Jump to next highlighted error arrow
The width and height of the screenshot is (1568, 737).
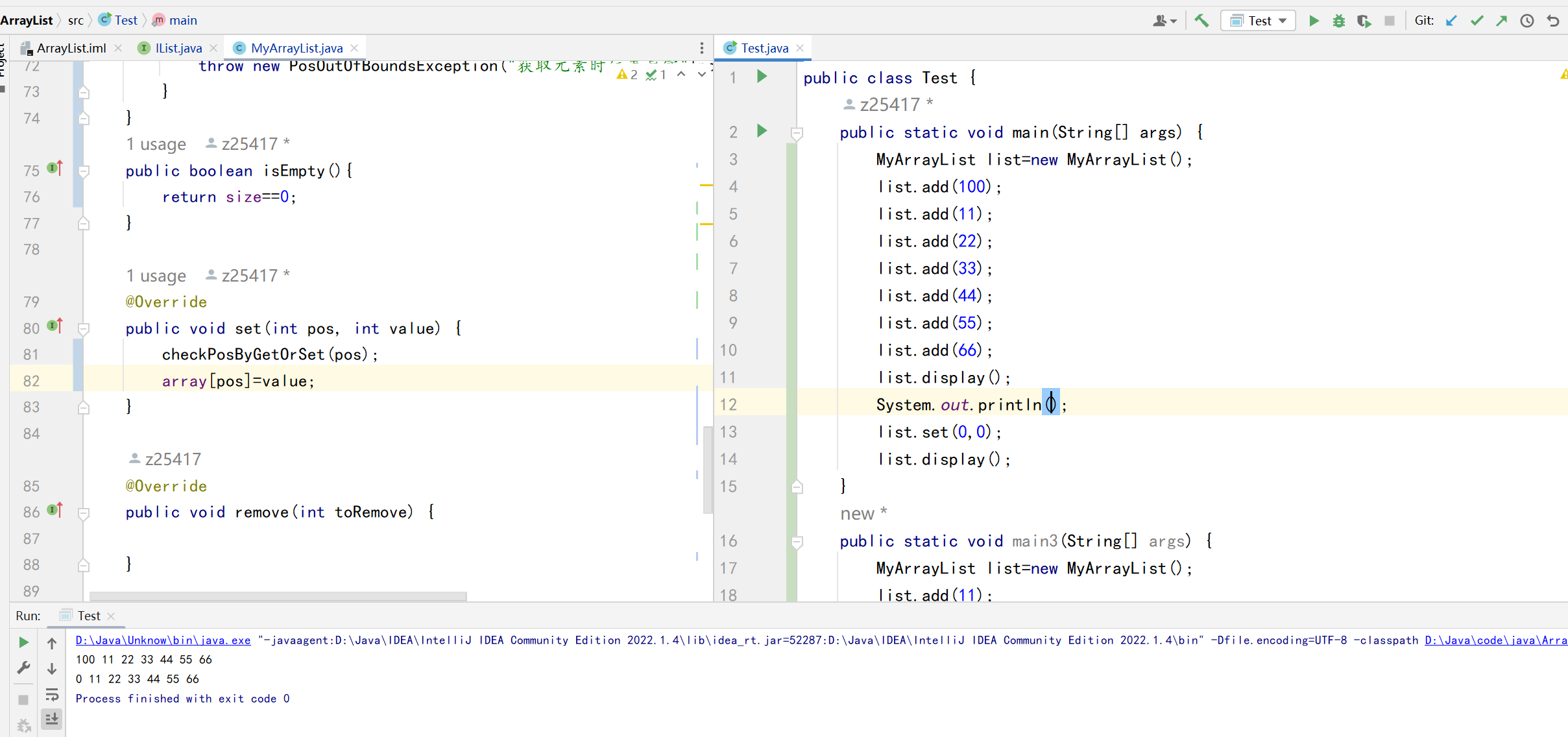click(x=701, y=75)
